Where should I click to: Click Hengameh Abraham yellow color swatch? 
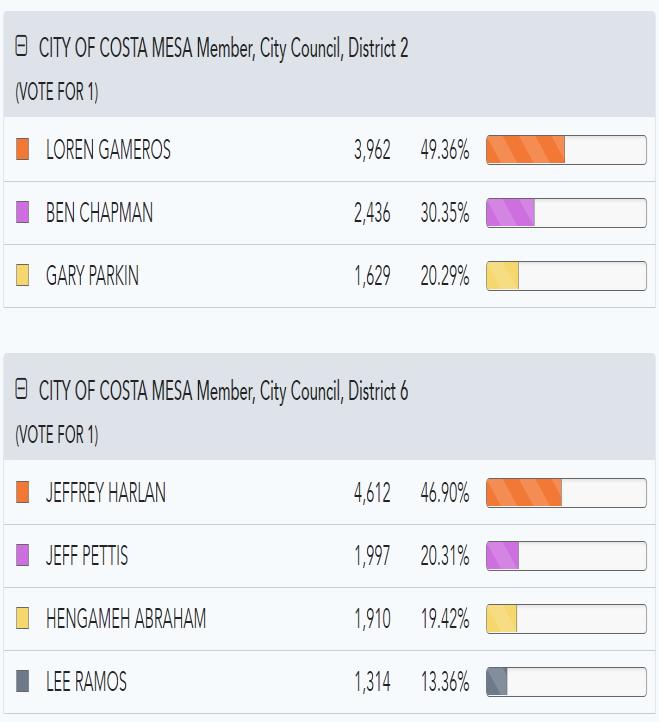[x=23, y=619]
